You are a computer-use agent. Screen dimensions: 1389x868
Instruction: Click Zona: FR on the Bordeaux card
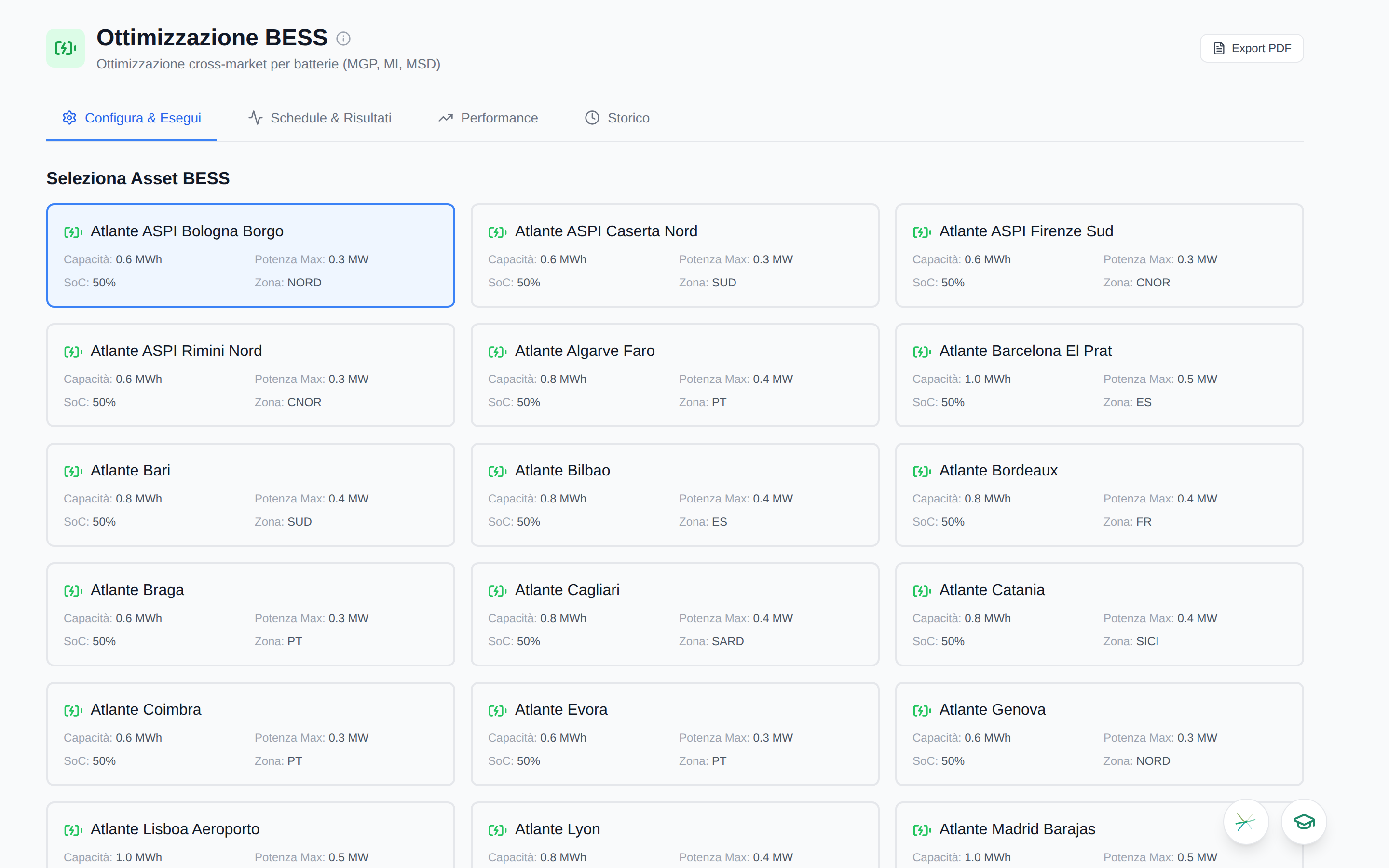(1127, 522)
